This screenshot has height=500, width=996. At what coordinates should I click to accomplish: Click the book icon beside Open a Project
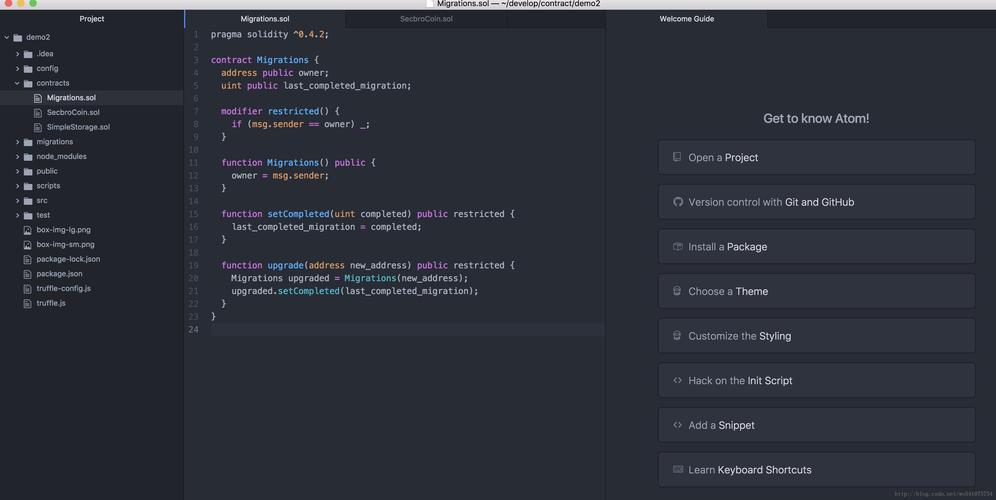(x=677, y=157)
